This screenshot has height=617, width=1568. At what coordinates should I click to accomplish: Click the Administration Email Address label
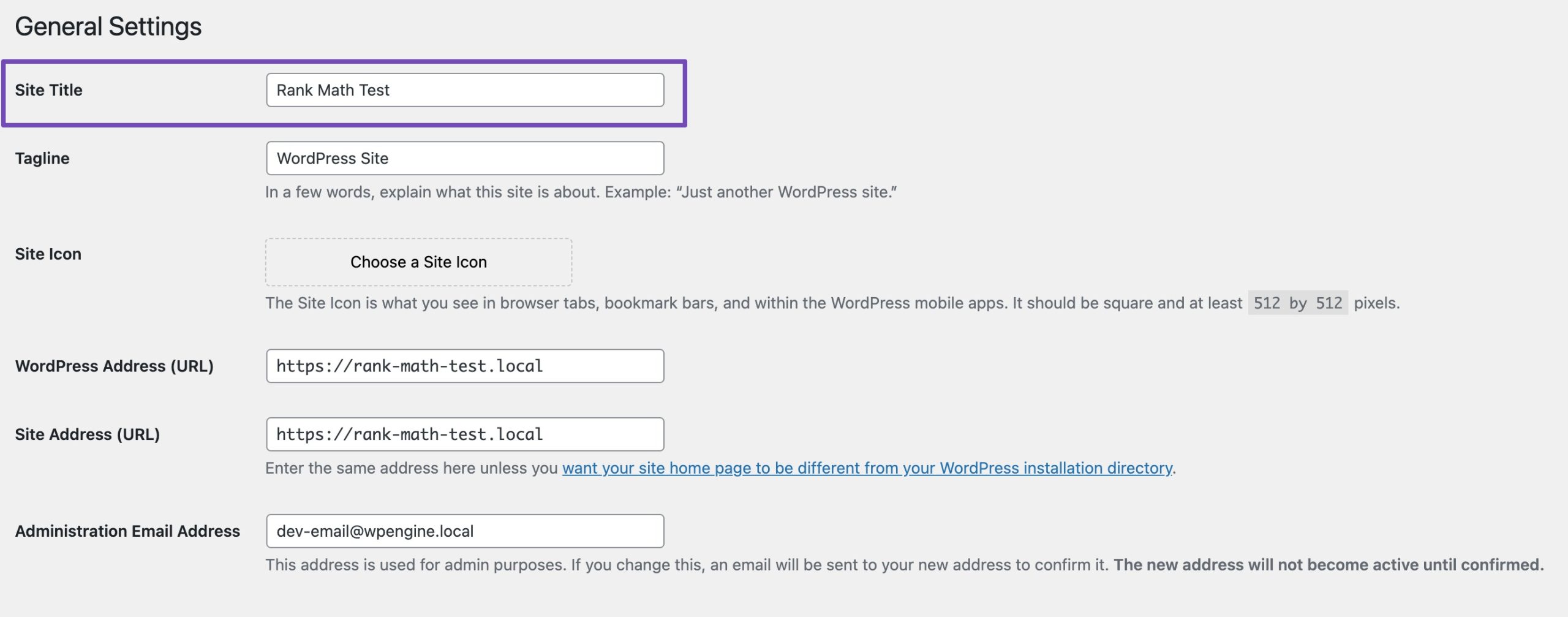(x=127, y=531)
